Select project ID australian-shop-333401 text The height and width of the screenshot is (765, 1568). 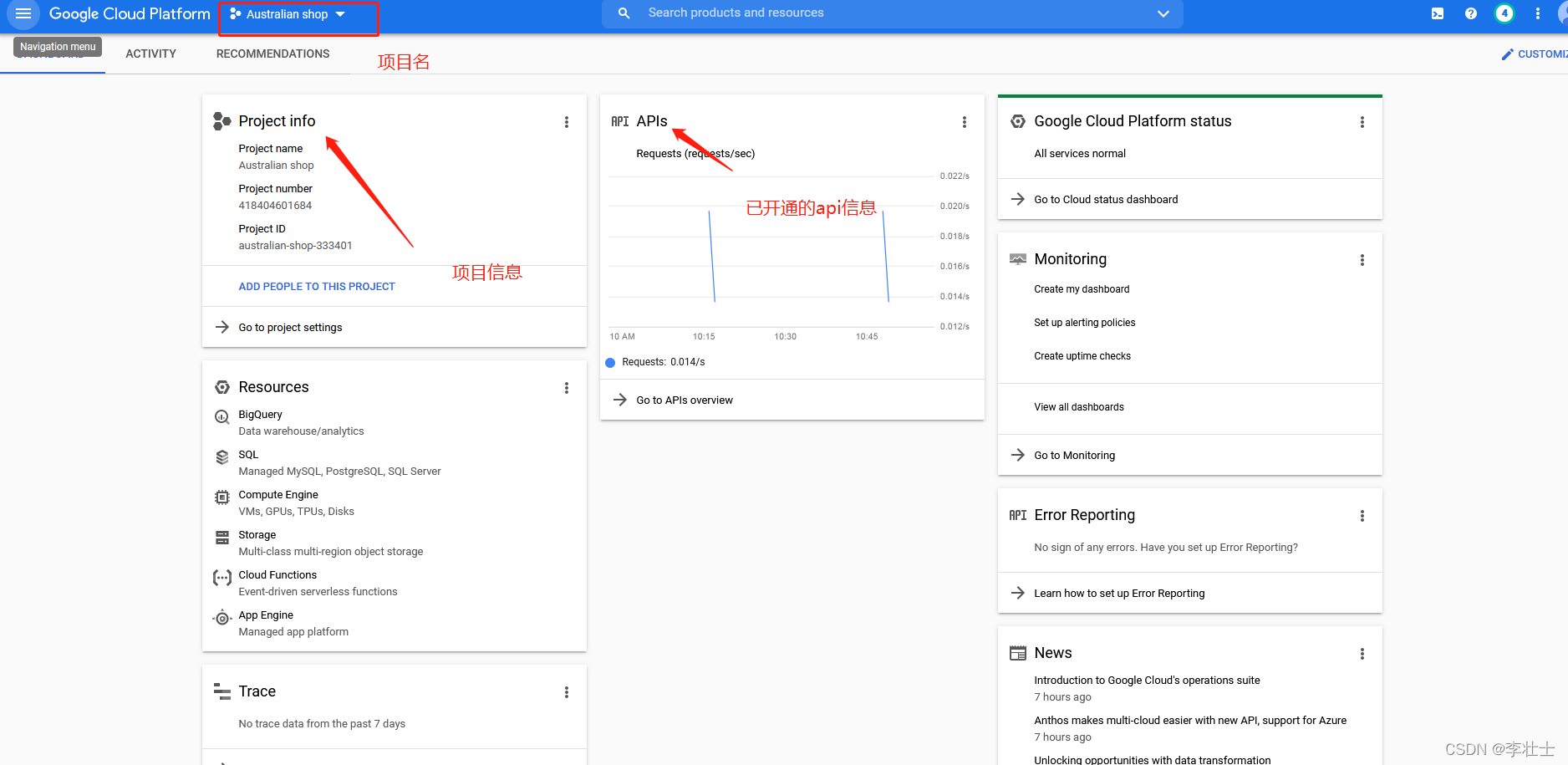[295, 246]
